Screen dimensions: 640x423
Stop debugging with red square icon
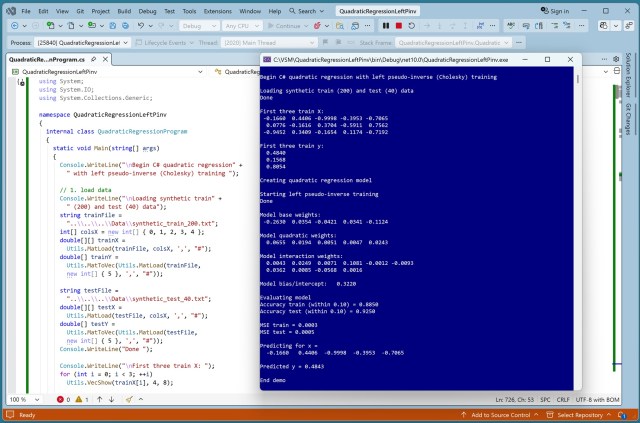click(399, 26)
